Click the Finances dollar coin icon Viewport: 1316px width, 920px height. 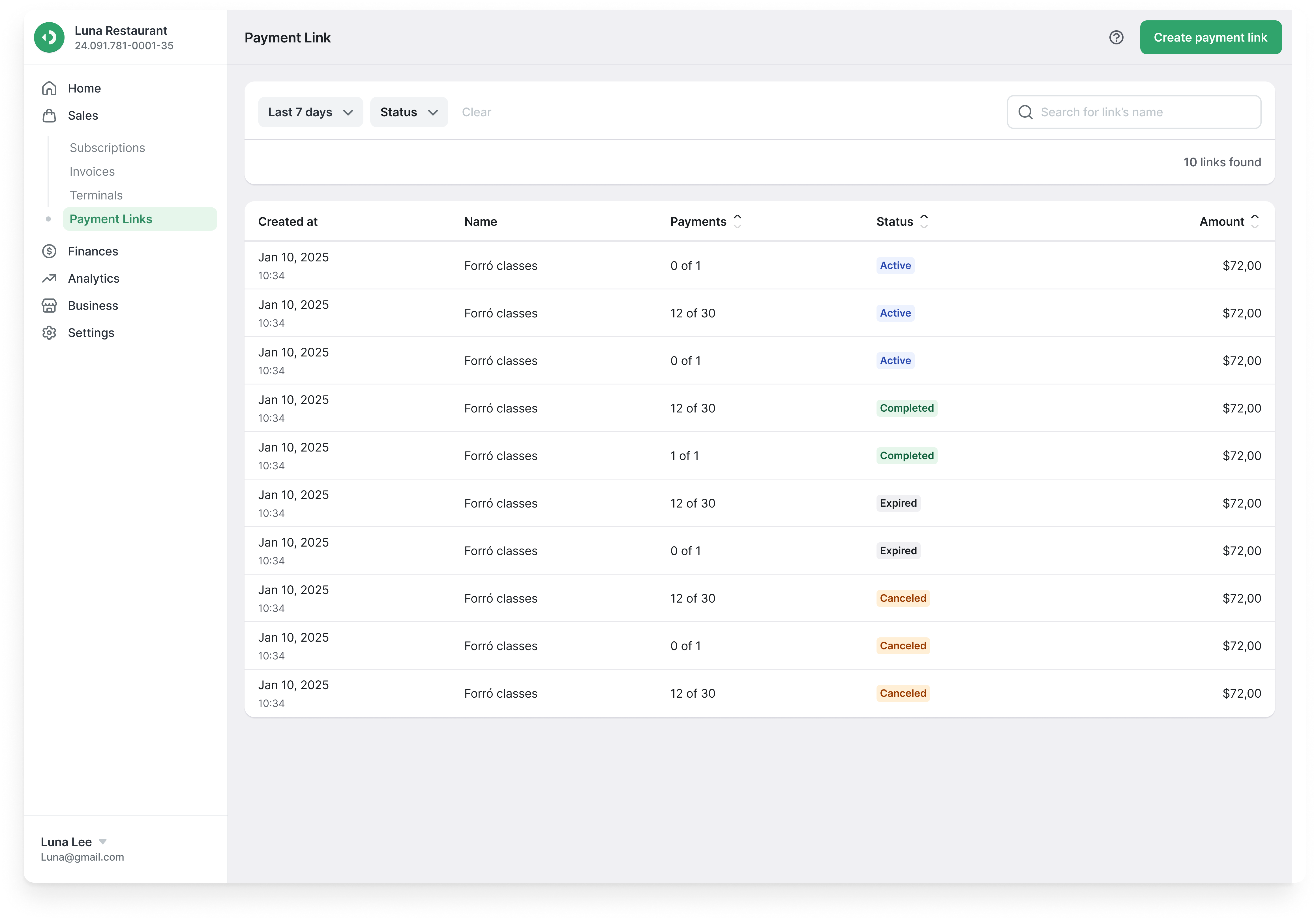pos(49,252)
